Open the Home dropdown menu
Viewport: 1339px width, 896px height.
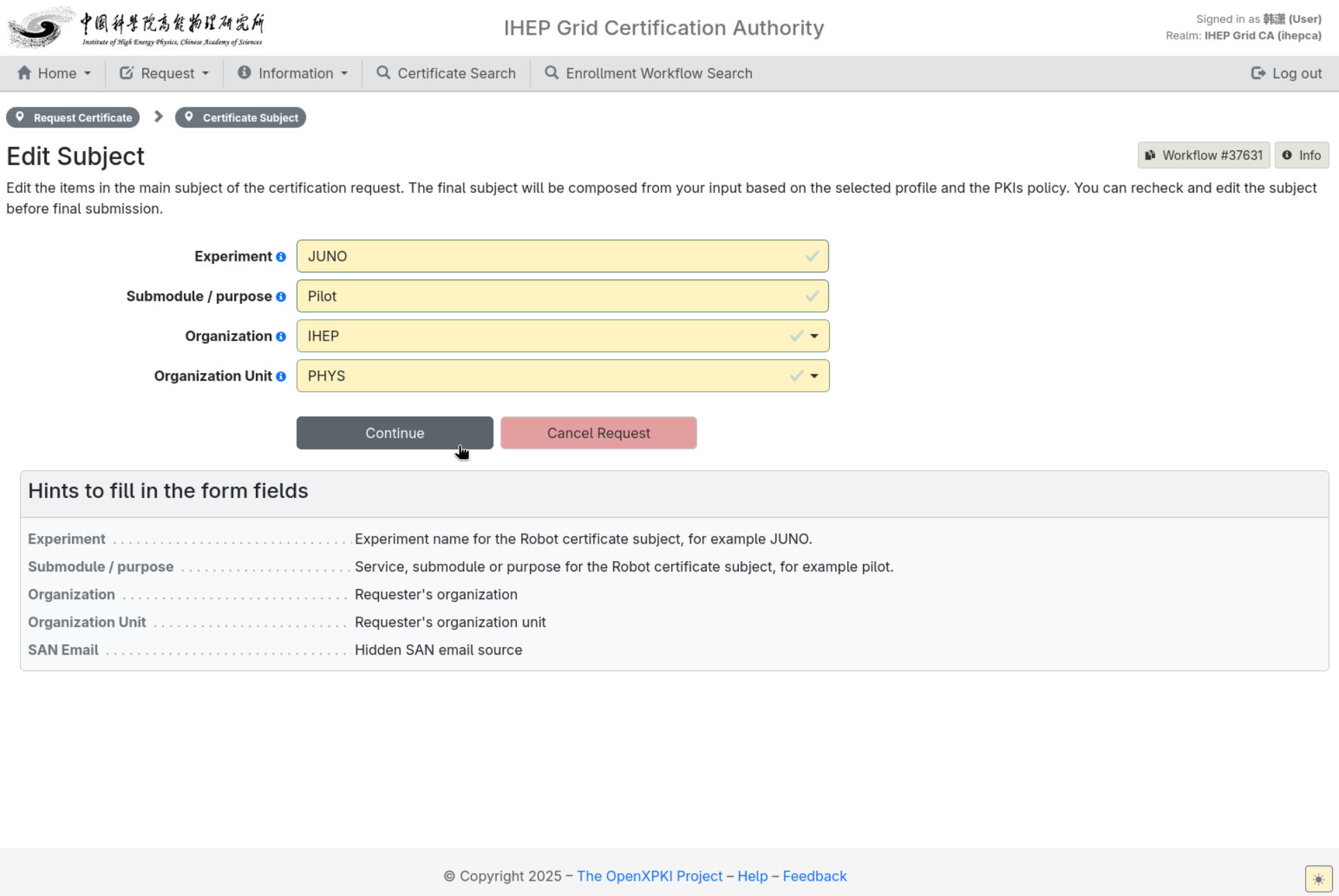pyautogui.click(x=54, y=74)
